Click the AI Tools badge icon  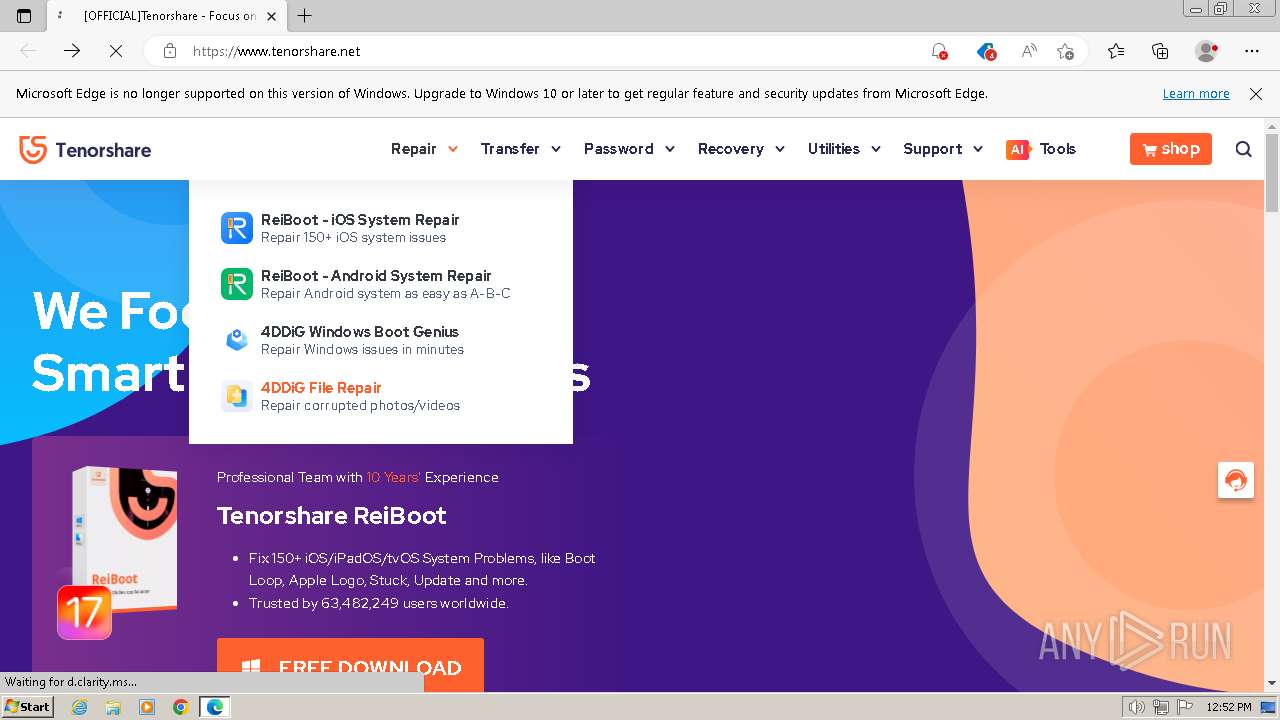tap(1018, 149)
